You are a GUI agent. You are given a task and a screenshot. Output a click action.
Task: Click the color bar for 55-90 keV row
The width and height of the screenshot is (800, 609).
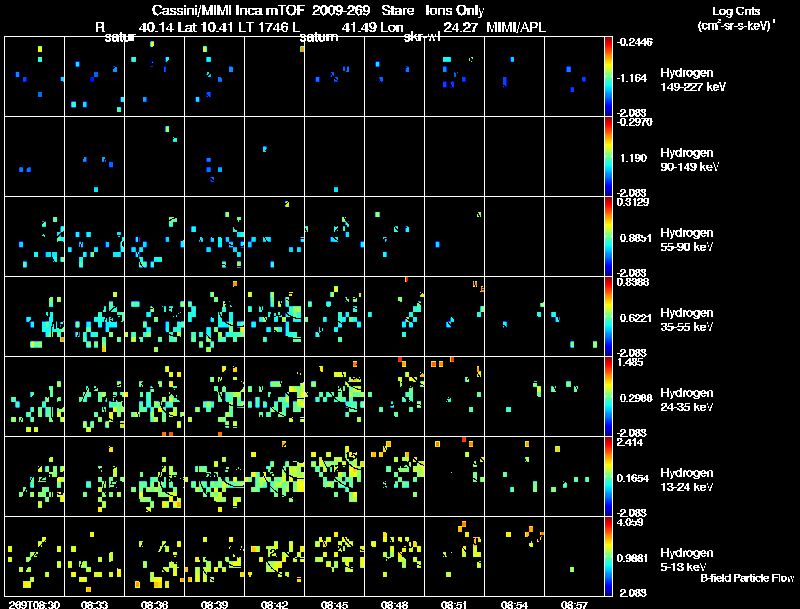[608, 237]
